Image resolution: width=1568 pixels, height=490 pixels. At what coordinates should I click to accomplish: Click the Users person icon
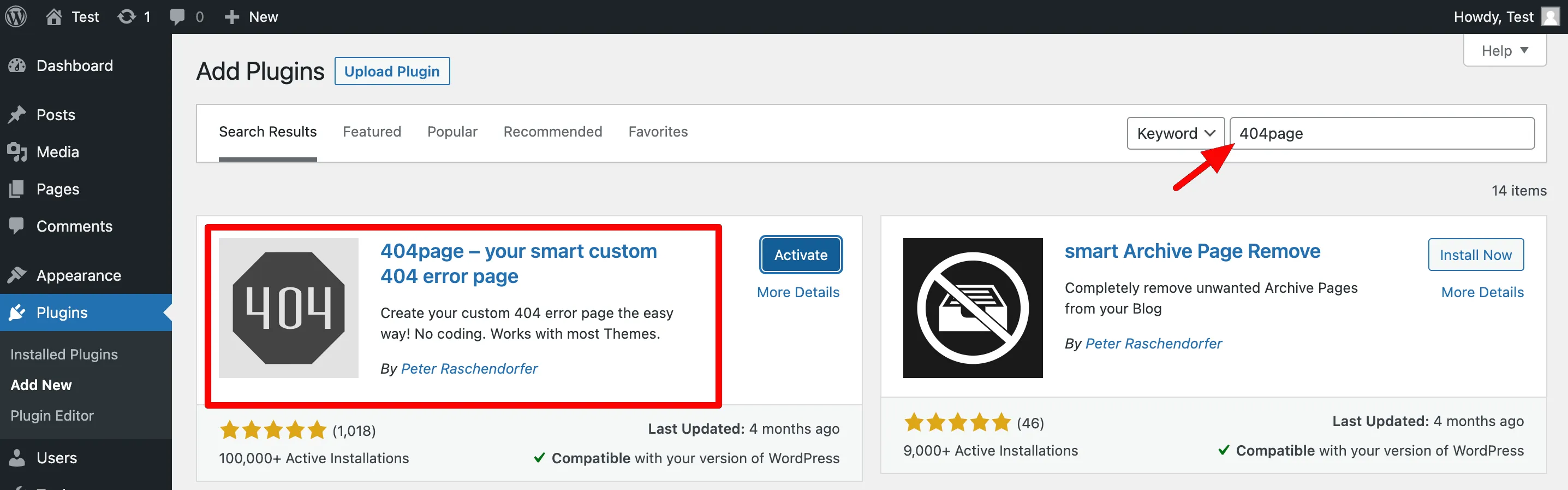[17, 458]
